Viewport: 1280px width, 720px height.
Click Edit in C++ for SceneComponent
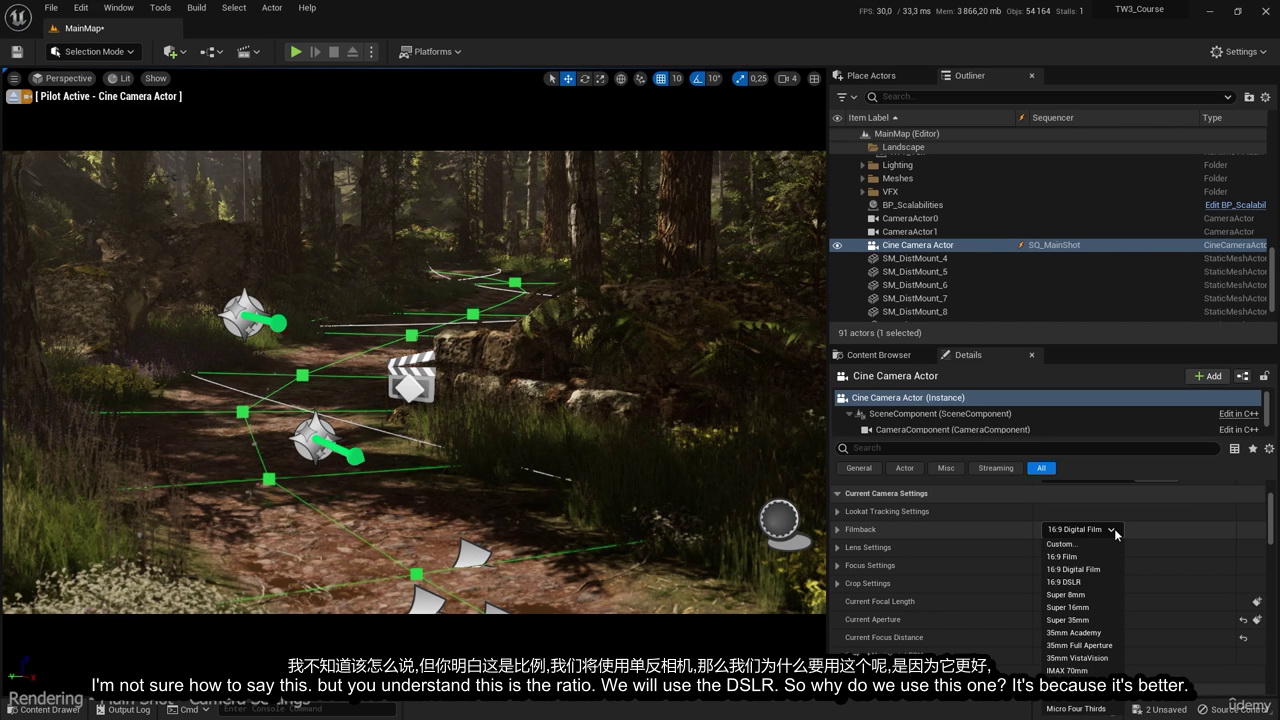[1238, 414]
